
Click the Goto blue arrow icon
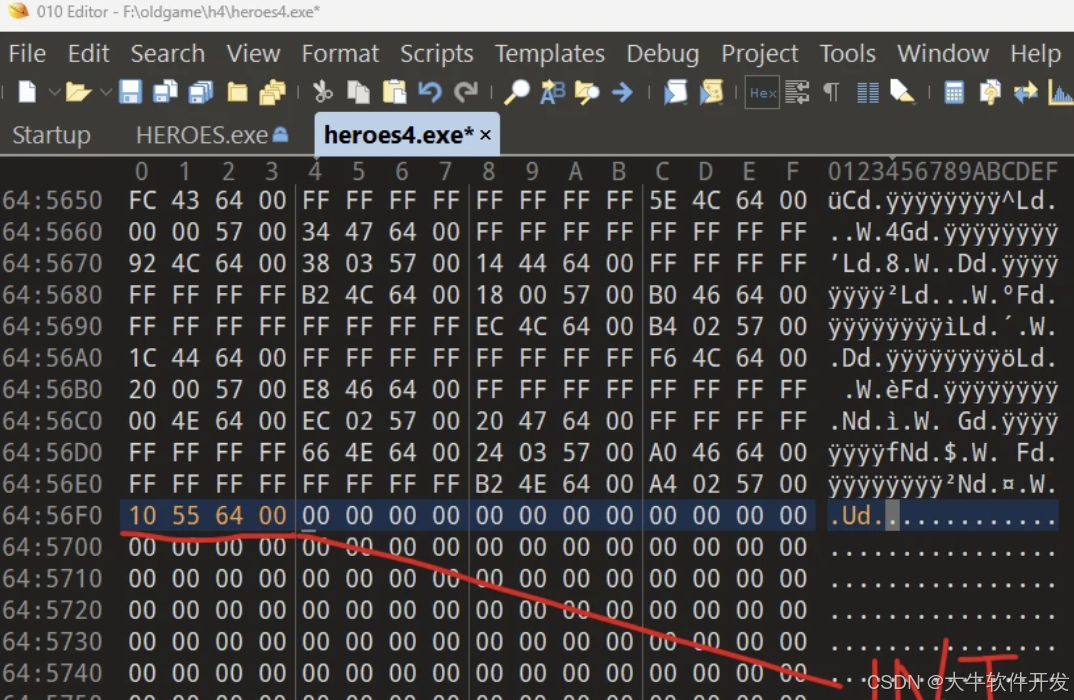[x=623, y=91]
